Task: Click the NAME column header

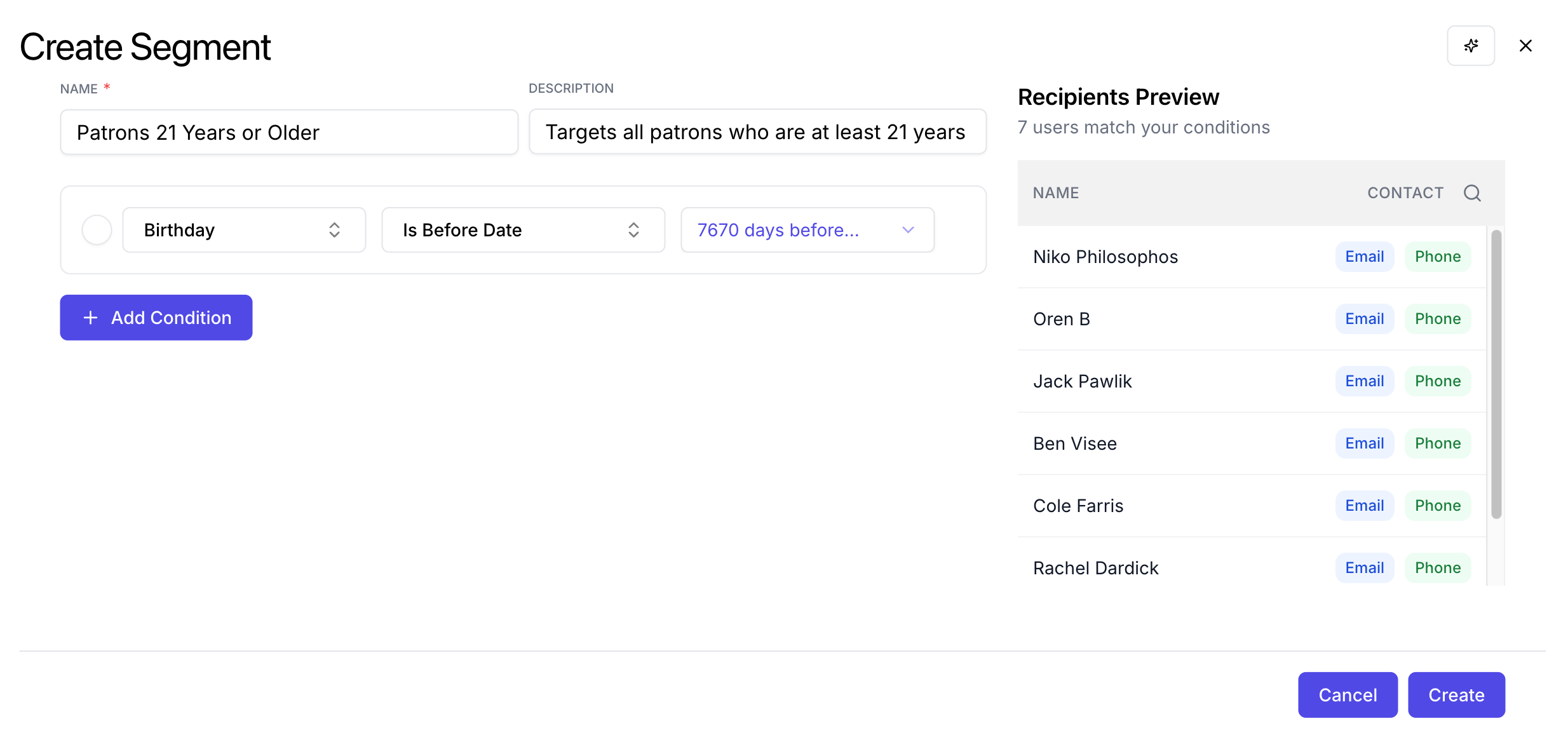Action: pyautogui.click(x=1055, y=193)
